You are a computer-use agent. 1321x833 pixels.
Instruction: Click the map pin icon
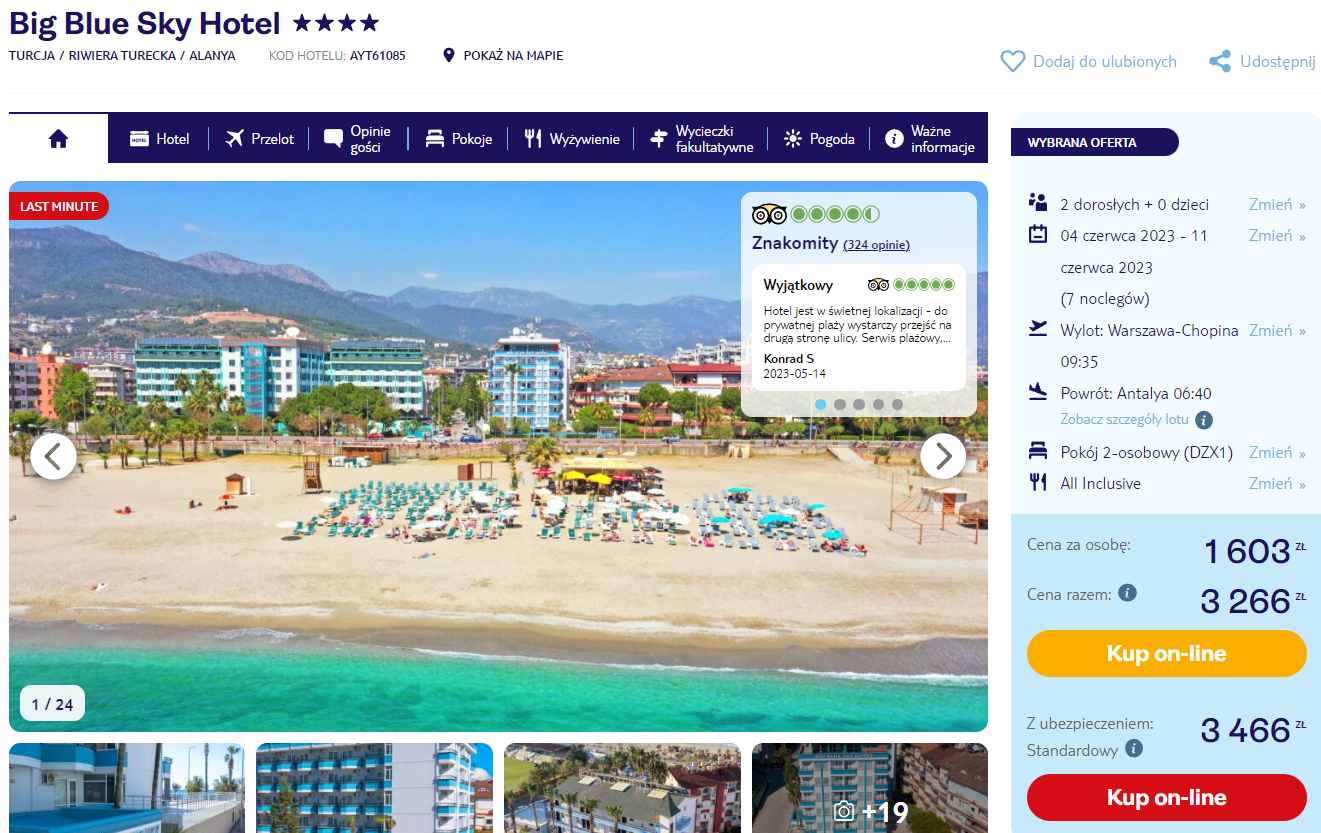tap(449, 55)
